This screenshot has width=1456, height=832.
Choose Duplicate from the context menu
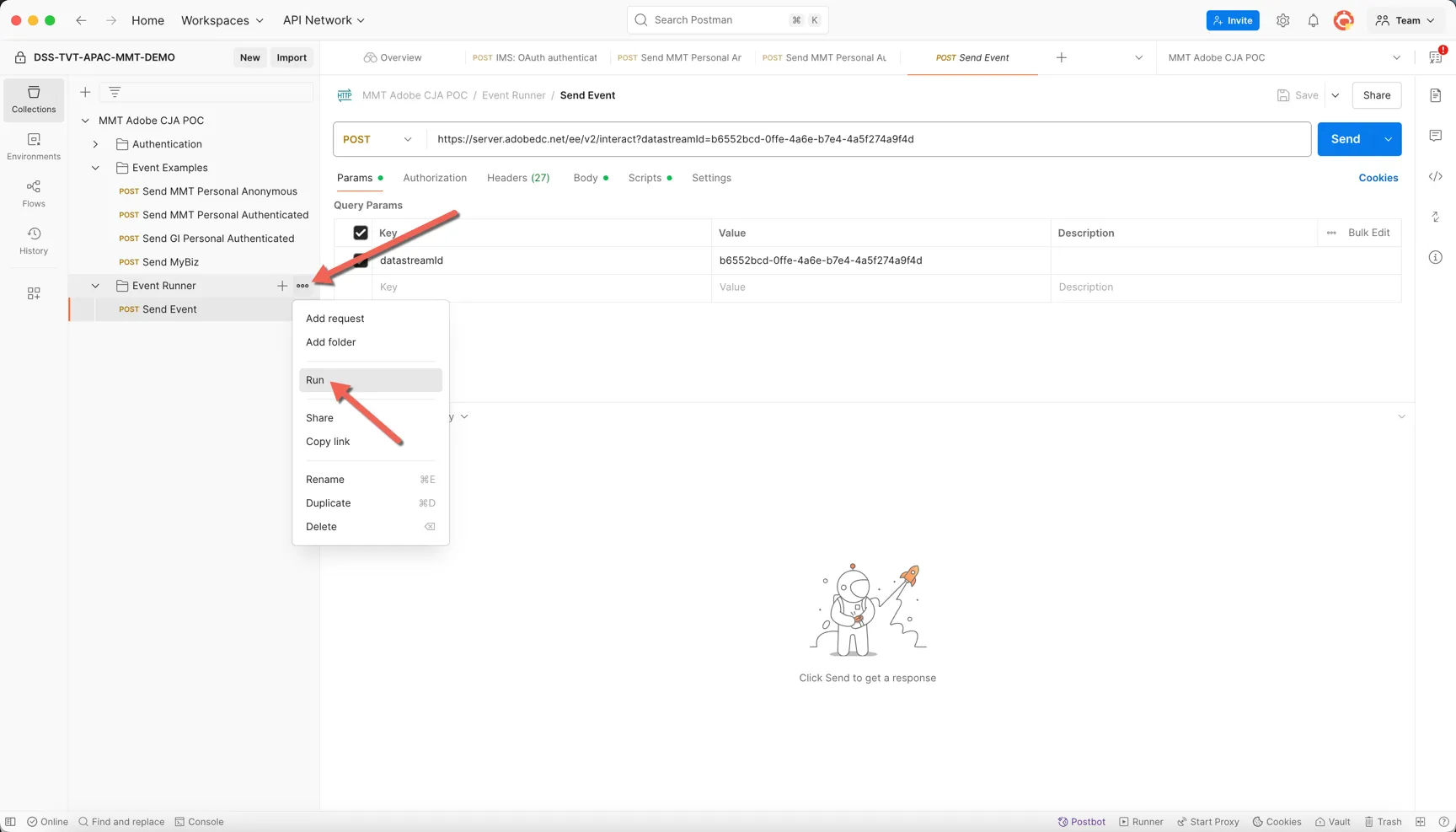(x=371, y=503)
